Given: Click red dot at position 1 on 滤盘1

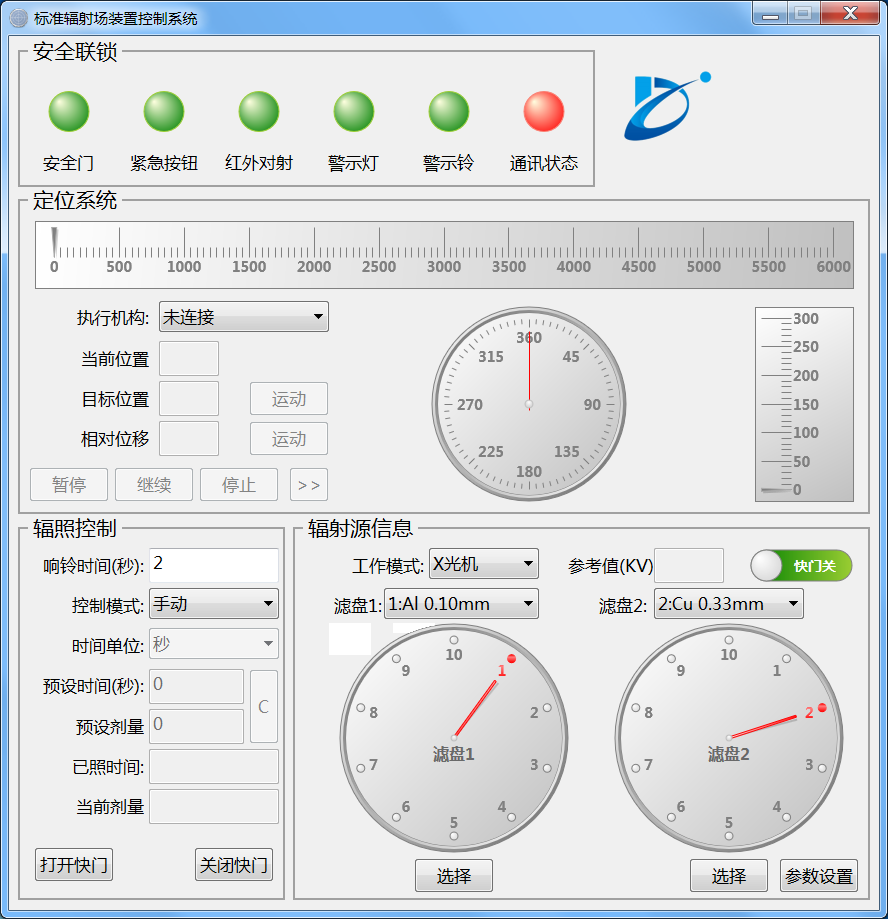Looking at the screenshot, I should (511, 659).
